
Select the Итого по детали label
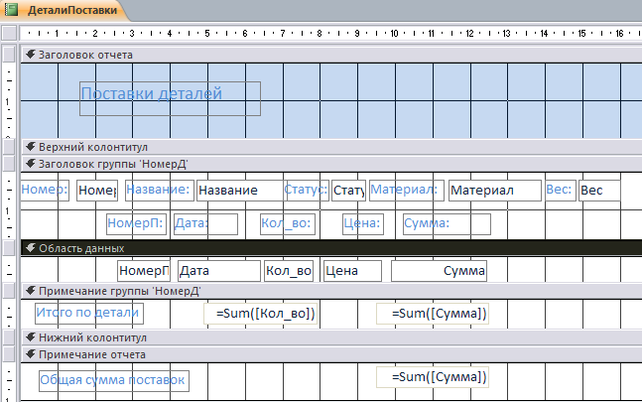[x=89, y=314]
